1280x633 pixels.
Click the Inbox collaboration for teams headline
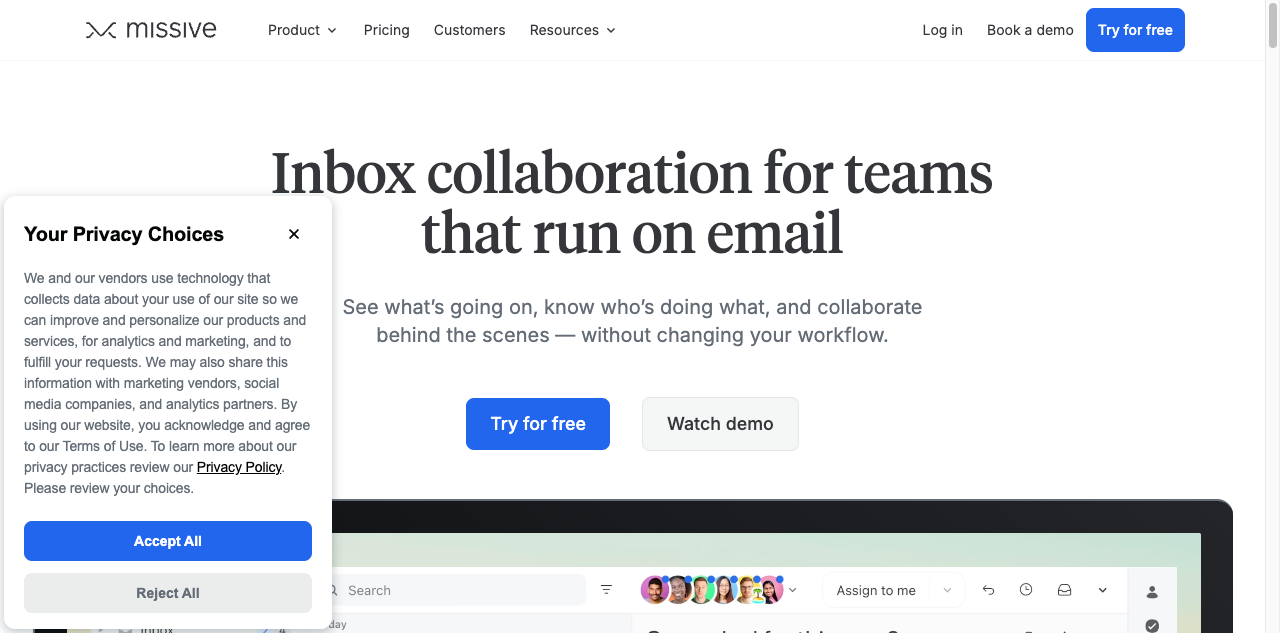(632, 202)
